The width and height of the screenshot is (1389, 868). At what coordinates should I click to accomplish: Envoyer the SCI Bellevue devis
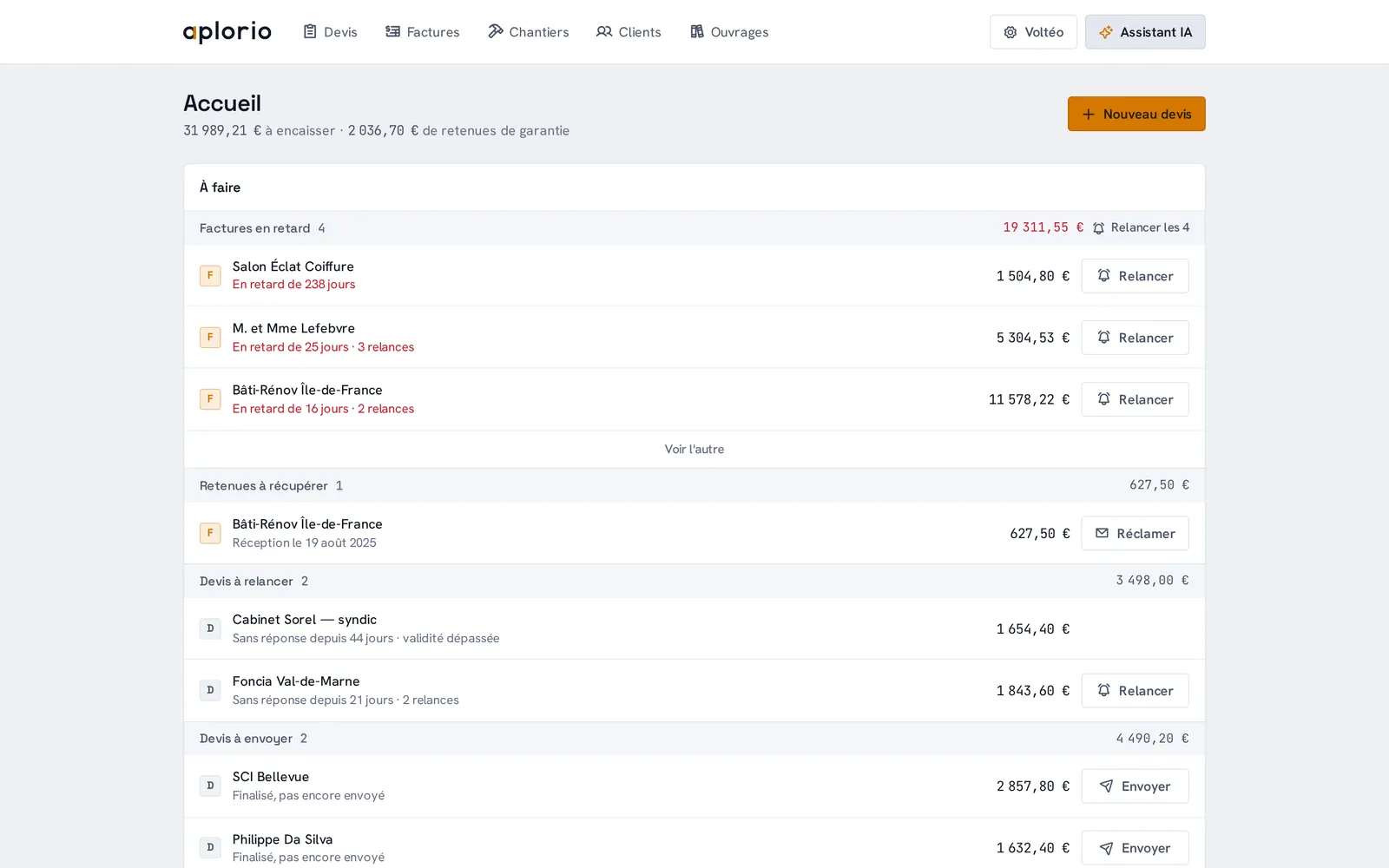[x=1135, y=786]
